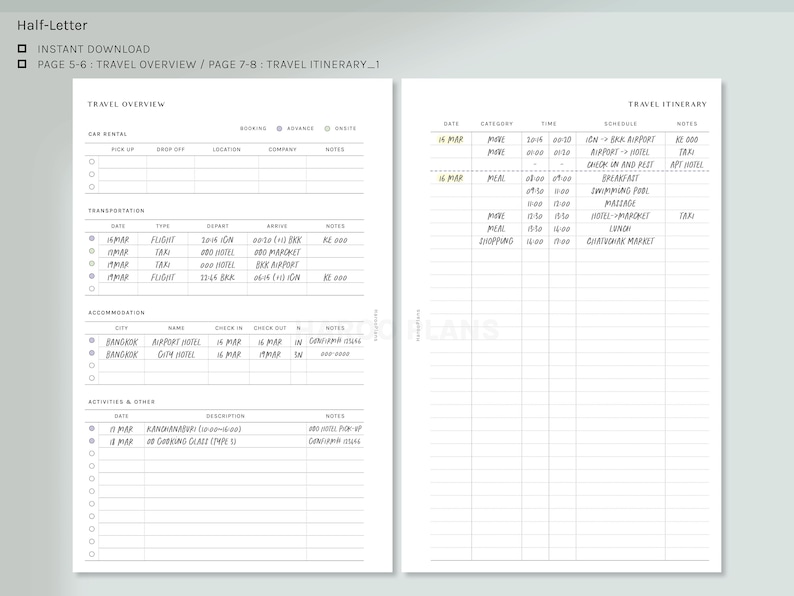Toggle the KANCHANABURI activity circle
The height and width of the screenshot is (596, 794).
click(92, 428)
